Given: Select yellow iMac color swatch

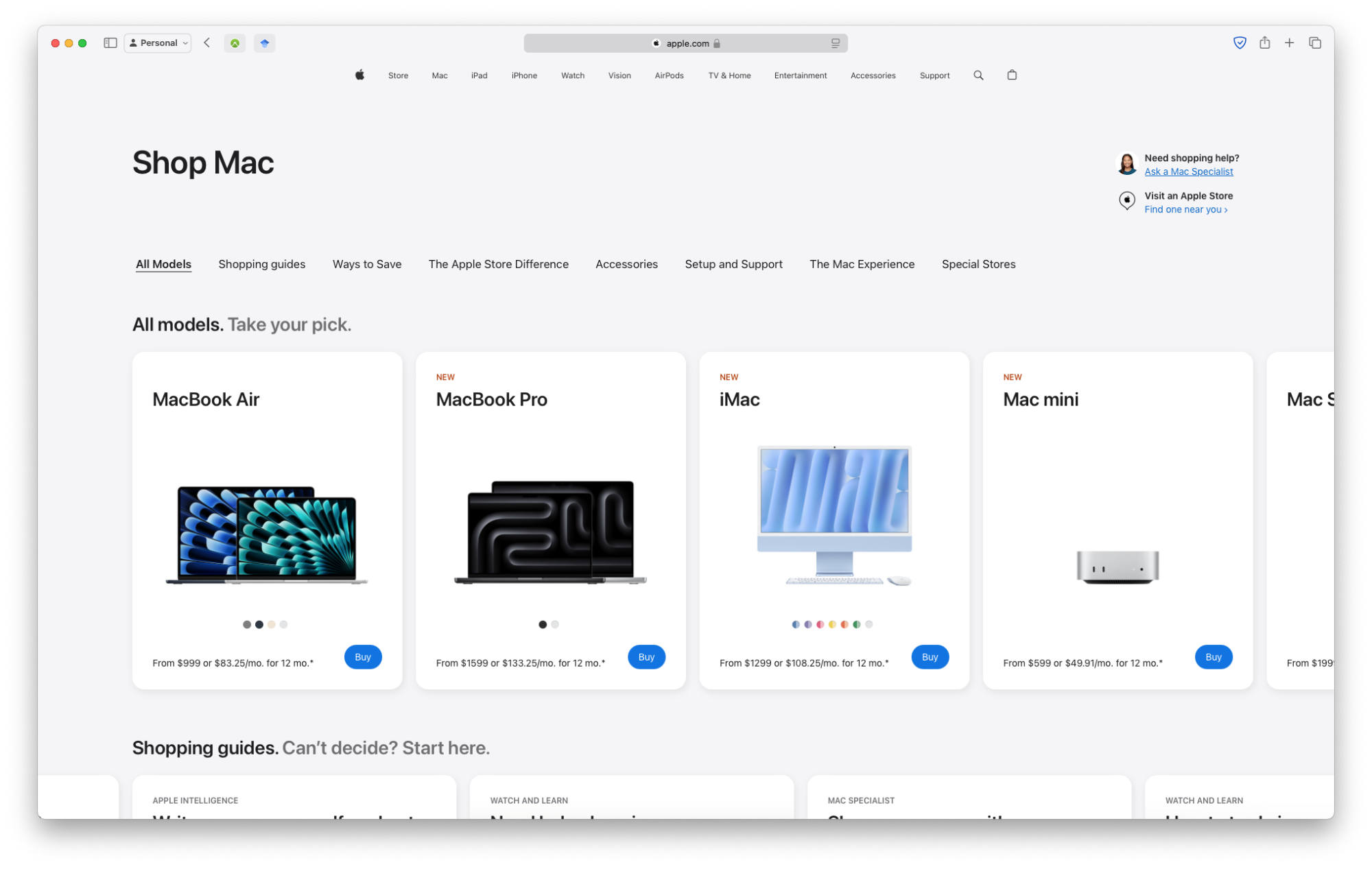Looking at the screenshot, I should pos(832,624).
